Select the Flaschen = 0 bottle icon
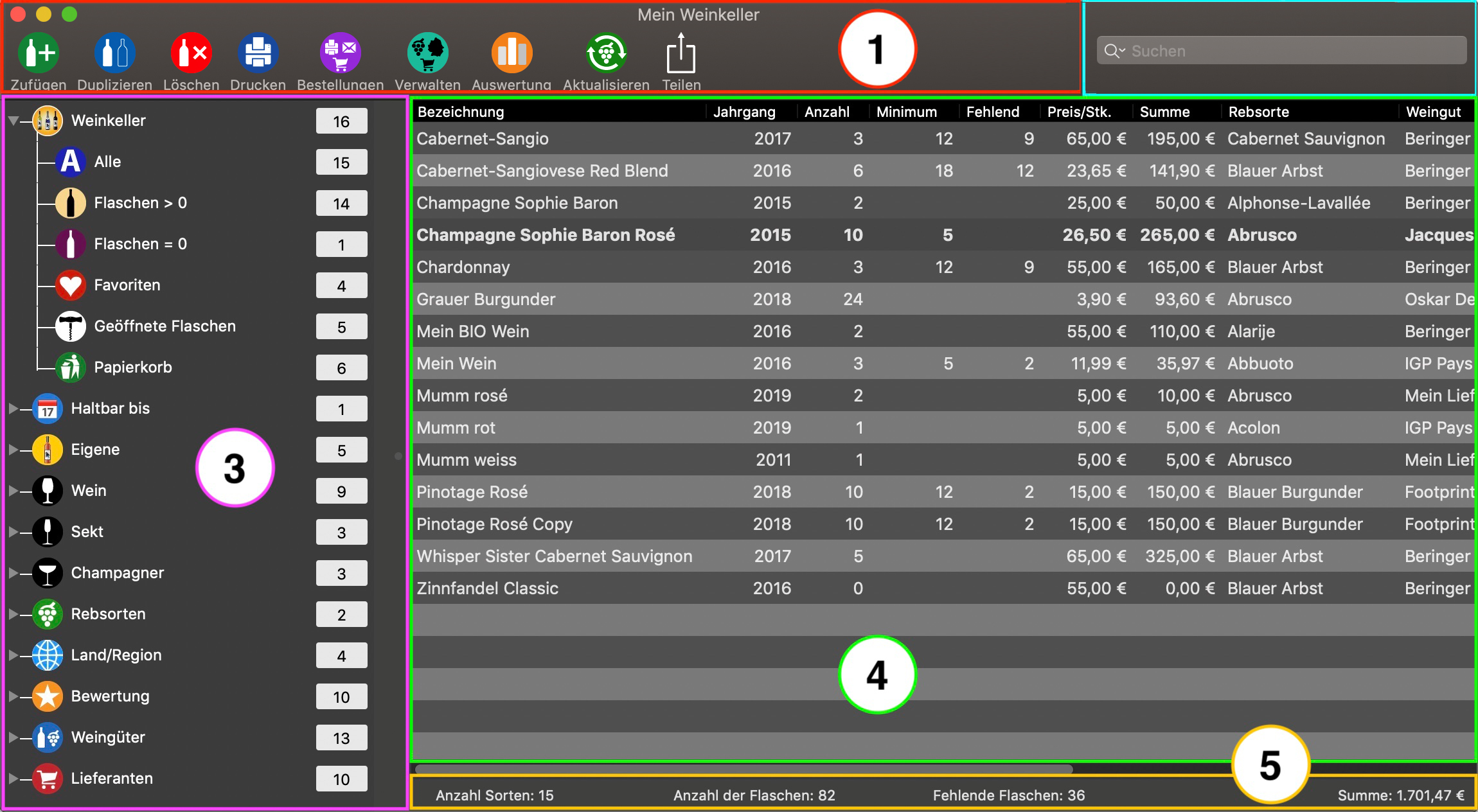This screenshot has height=812, width=1478. tap(71, 244)
